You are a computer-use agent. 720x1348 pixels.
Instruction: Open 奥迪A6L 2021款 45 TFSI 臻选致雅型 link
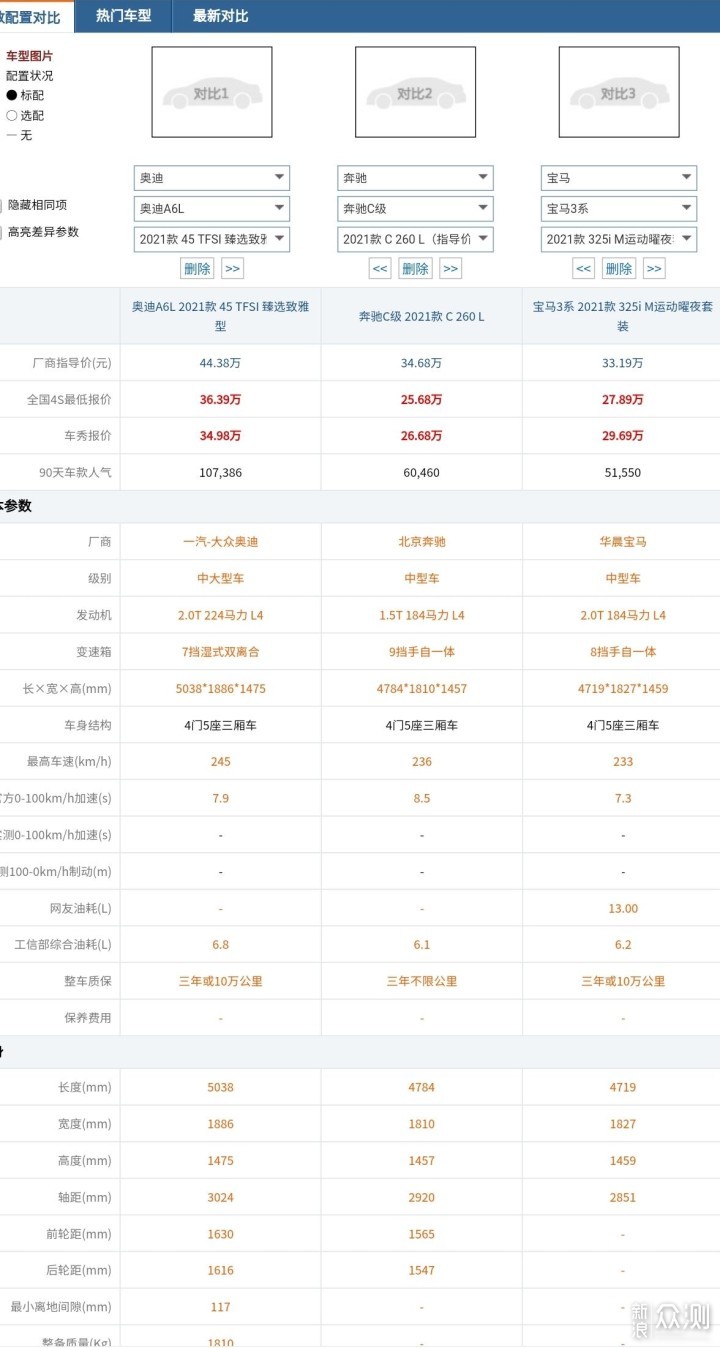[x=220, y=316]
